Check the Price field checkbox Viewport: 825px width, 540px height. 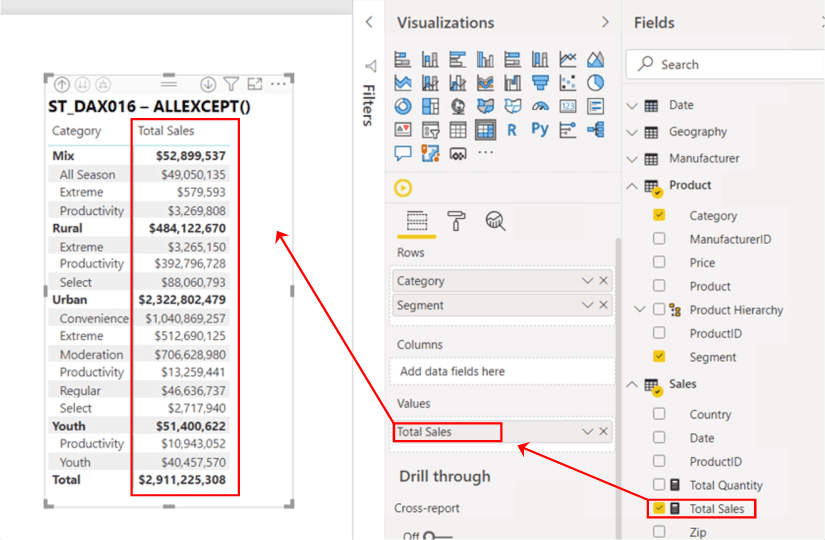click(659, 262)
